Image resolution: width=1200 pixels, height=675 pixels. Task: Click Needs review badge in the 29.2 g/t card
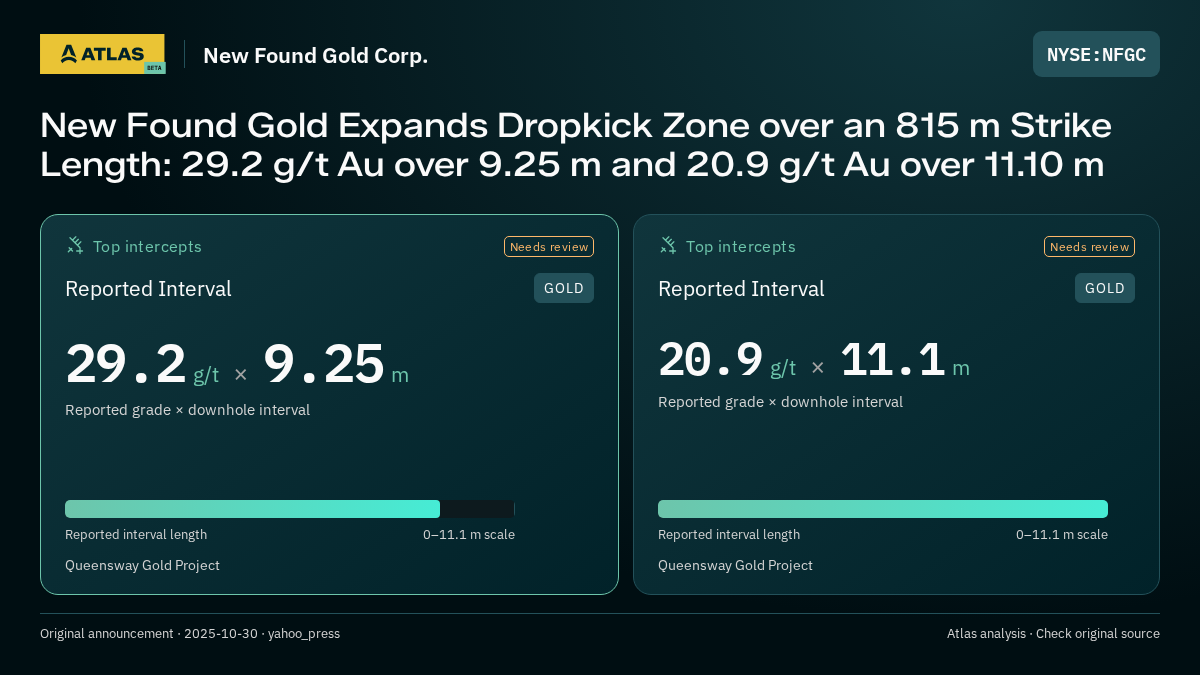pos(549,246)
